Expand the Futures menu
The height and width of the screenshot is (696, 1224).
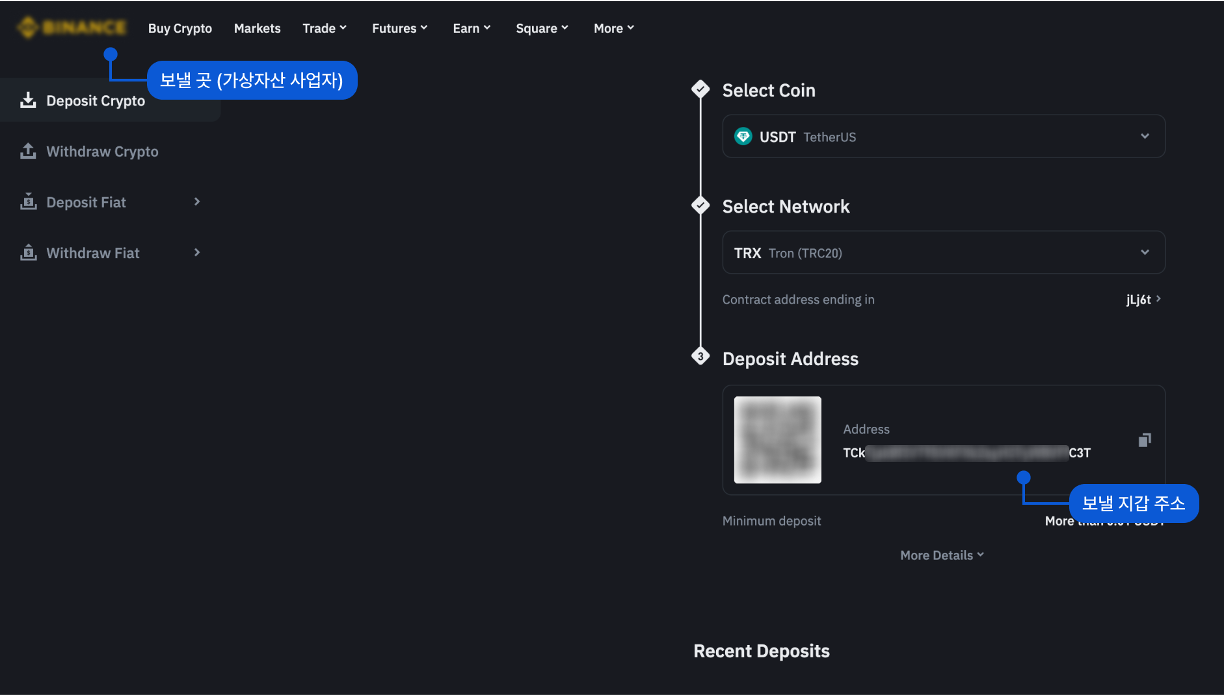400,29
